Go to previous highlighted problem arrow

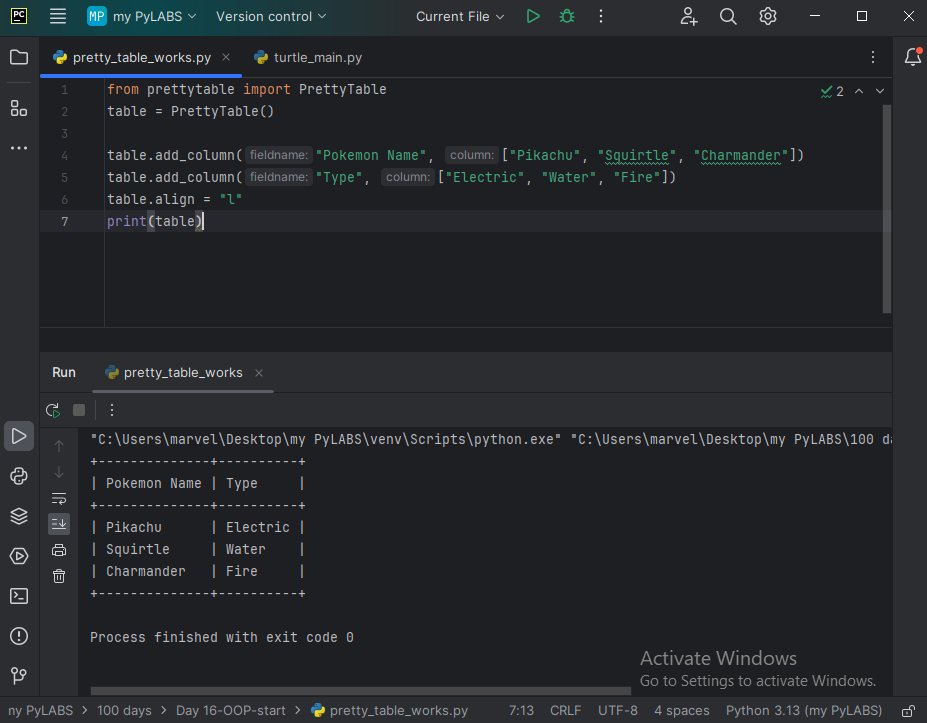tap(859, 91)
